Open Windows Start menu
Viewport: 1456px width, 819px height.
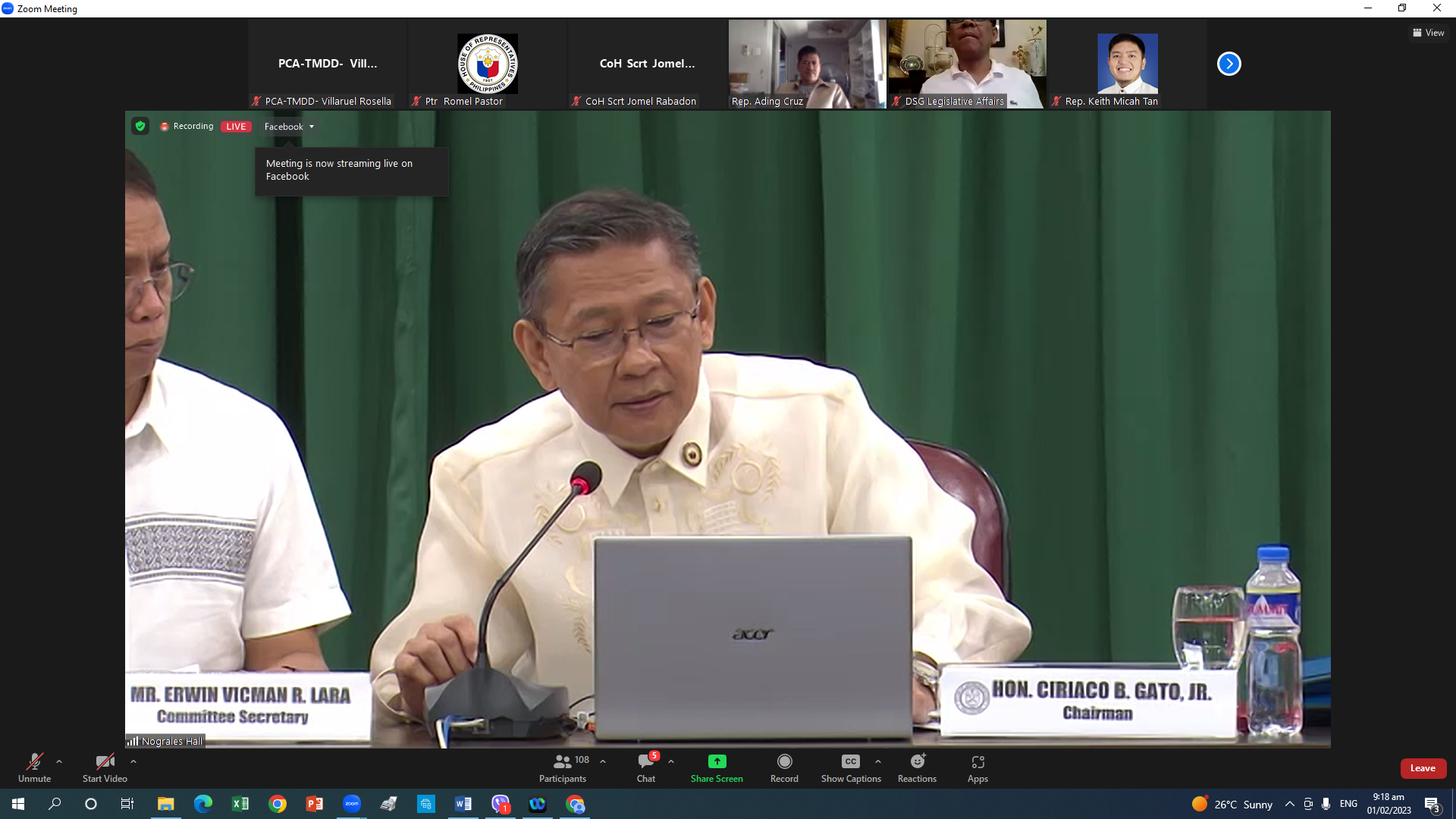18,804
